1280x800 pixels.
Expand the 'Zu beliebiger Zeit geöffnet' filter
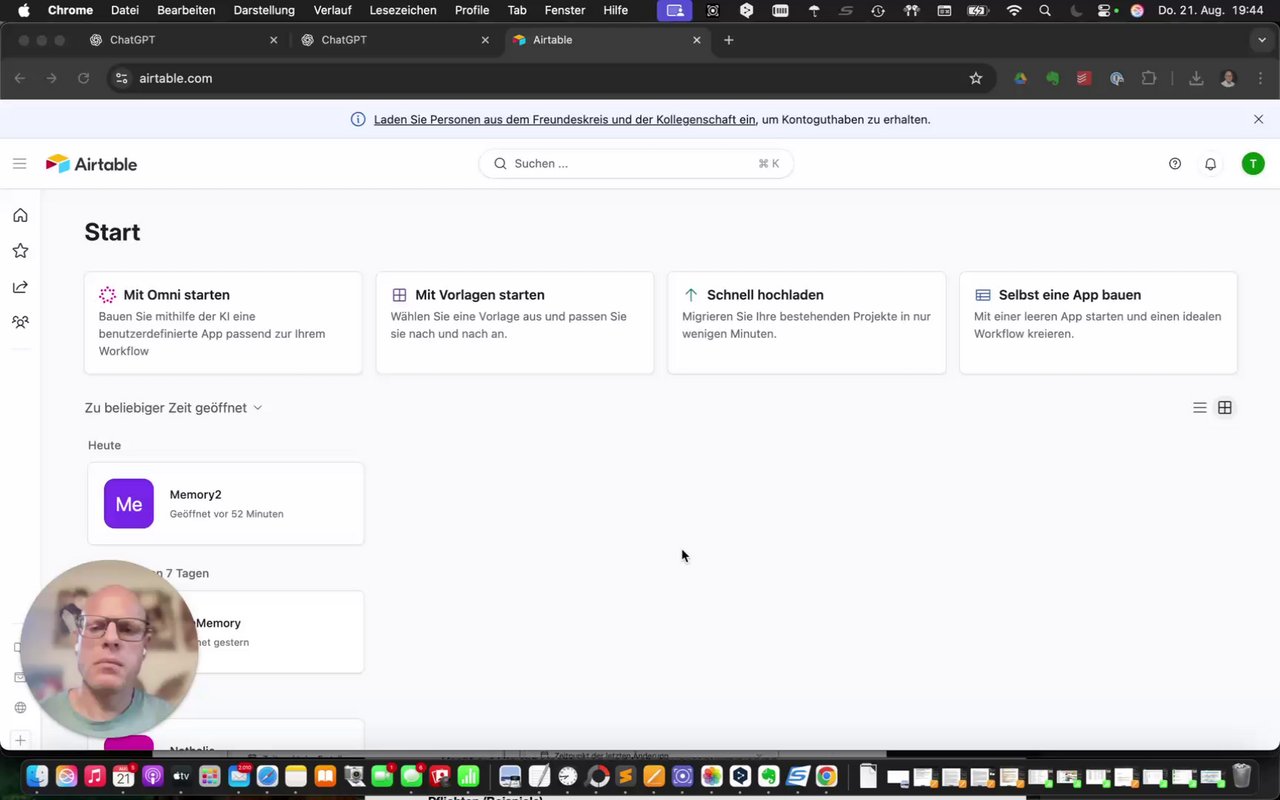(173, 407)
